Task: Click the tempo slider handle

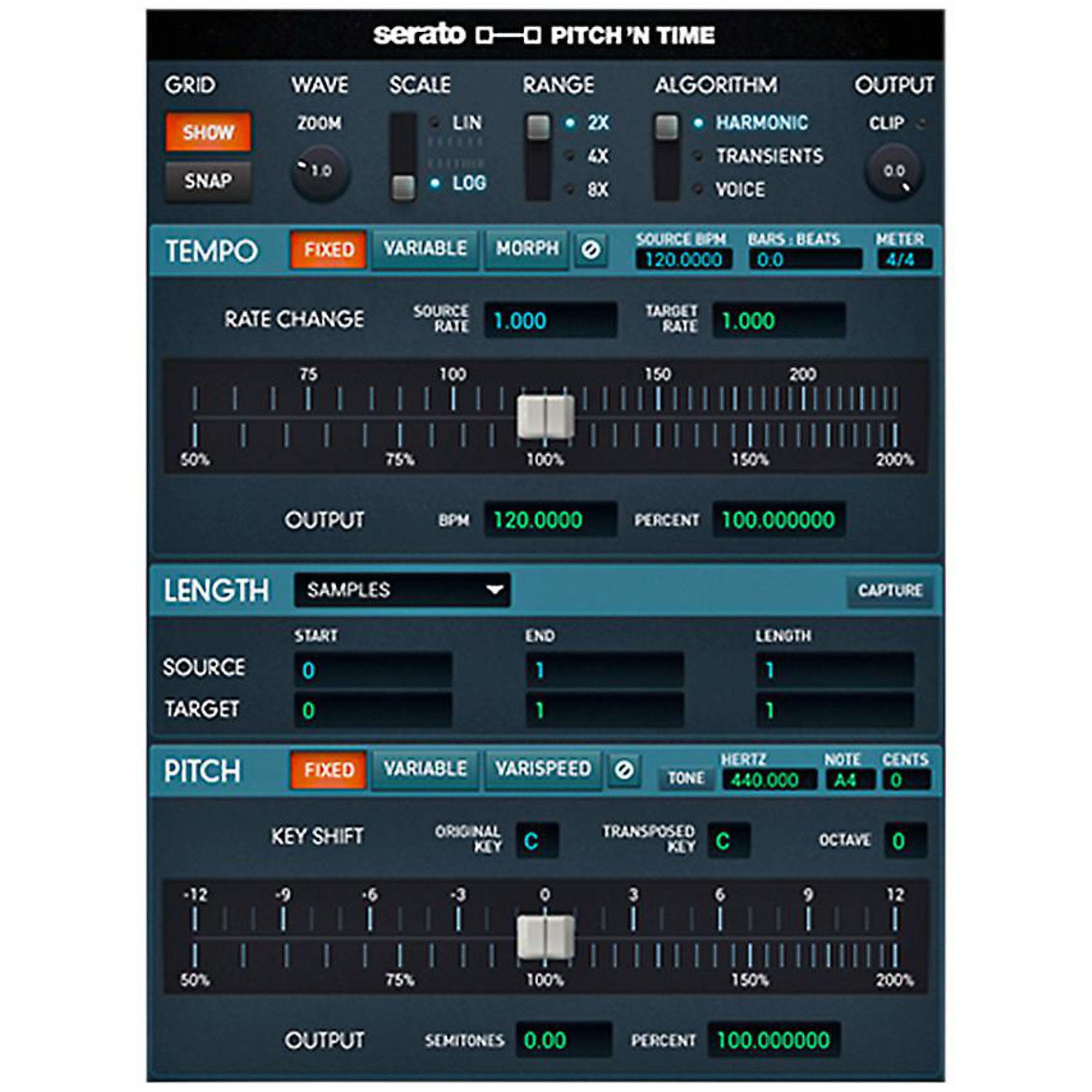Action: point(545,417)
